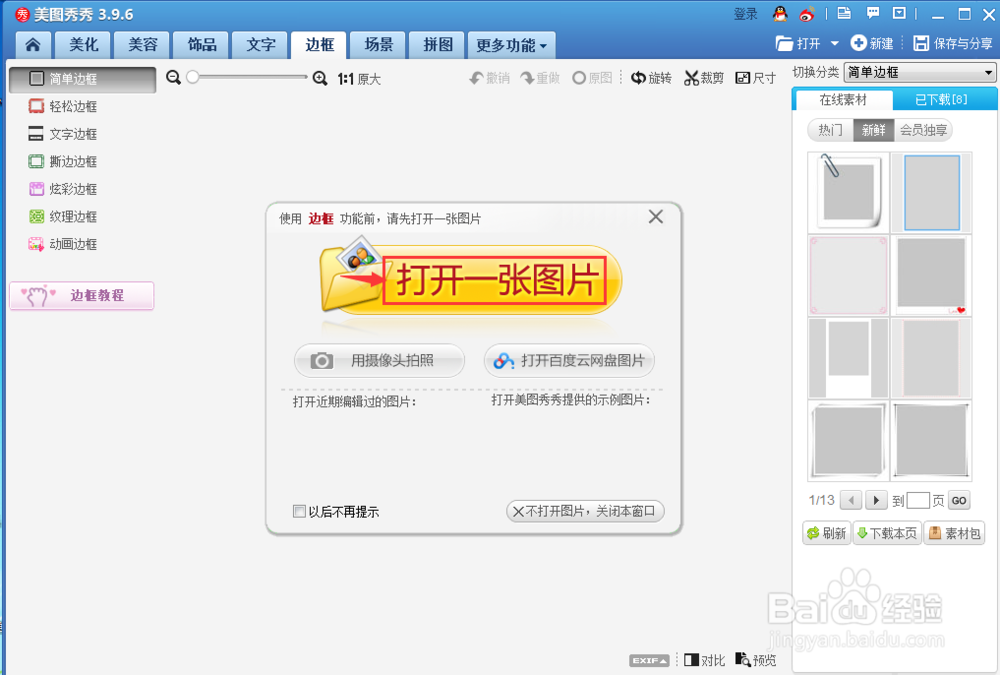Check the 以后不再提示 checkbox
The height and width of the screenshot is (675, 1000).
(299, 511)
